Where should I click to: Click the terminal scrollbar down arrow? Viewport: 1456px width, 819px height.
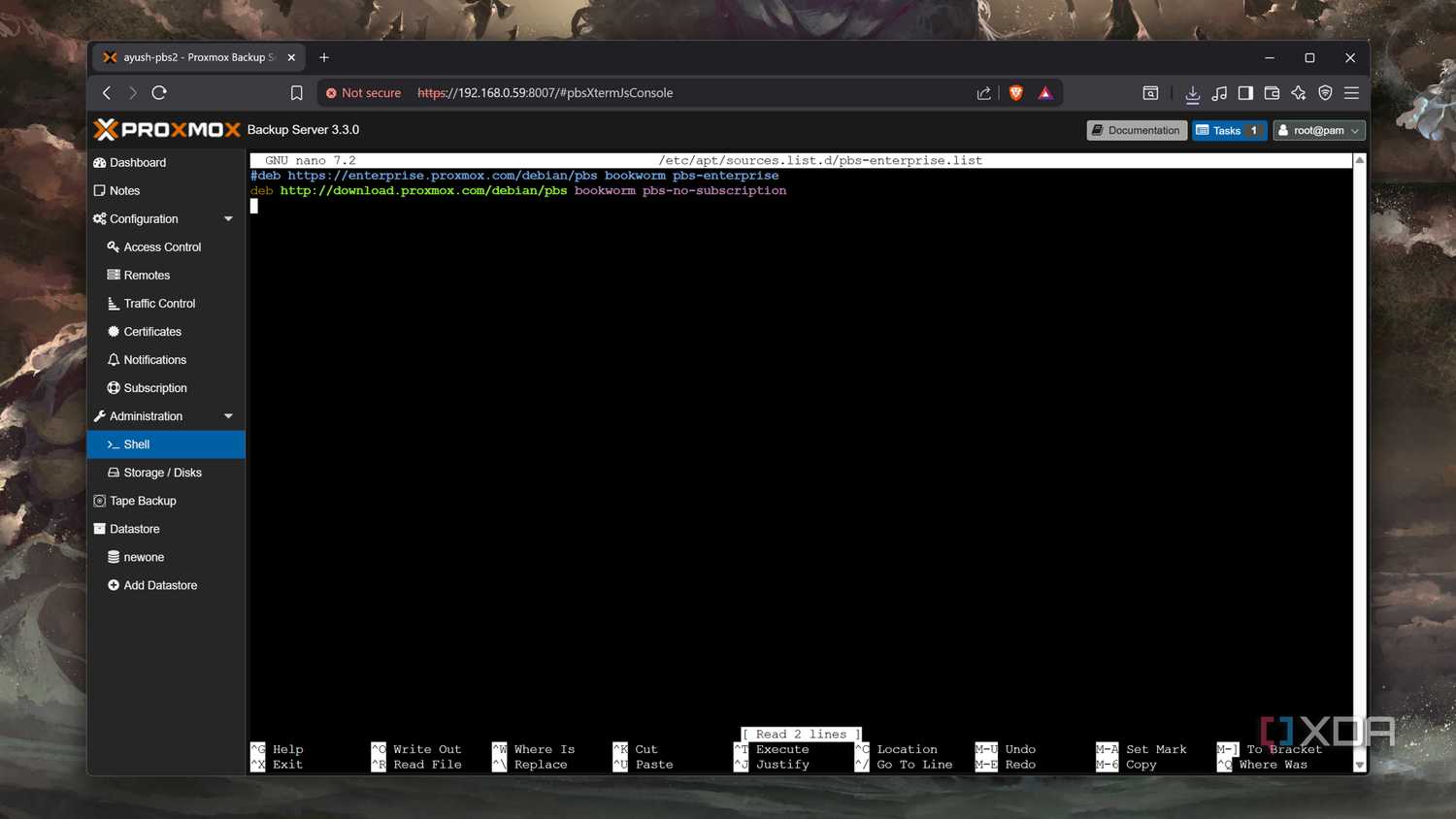(x=1359, y=766)
